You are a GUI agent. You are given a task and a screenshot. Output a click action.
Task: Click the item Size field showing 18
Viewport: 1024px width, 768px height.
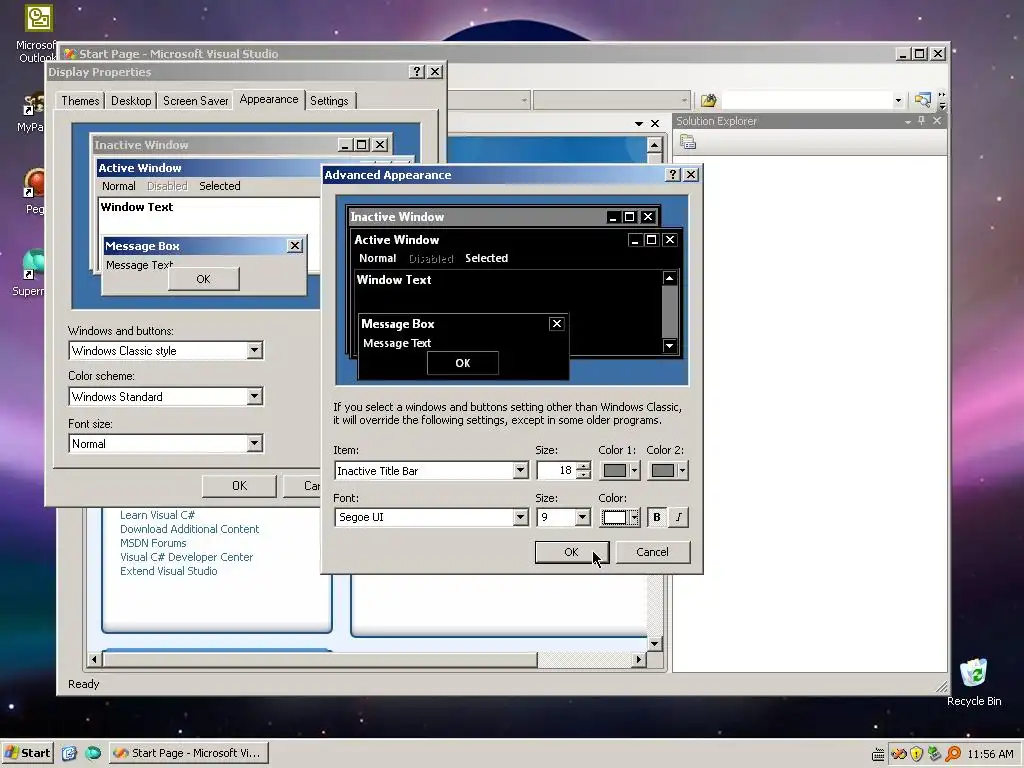(x=556, y=470)
